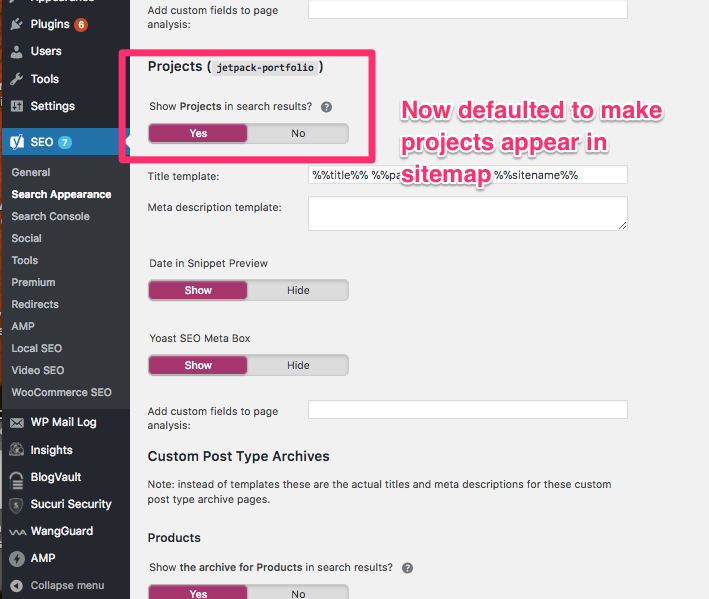Click the top custom fields input above Projects
The height and width of the screenshot is (599, 709).
468,9
